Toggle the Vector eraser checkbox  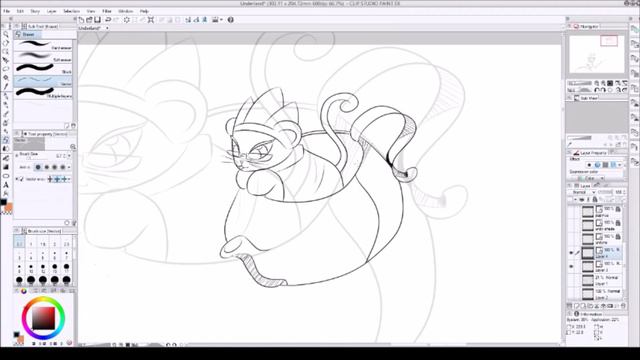(21, 179)
